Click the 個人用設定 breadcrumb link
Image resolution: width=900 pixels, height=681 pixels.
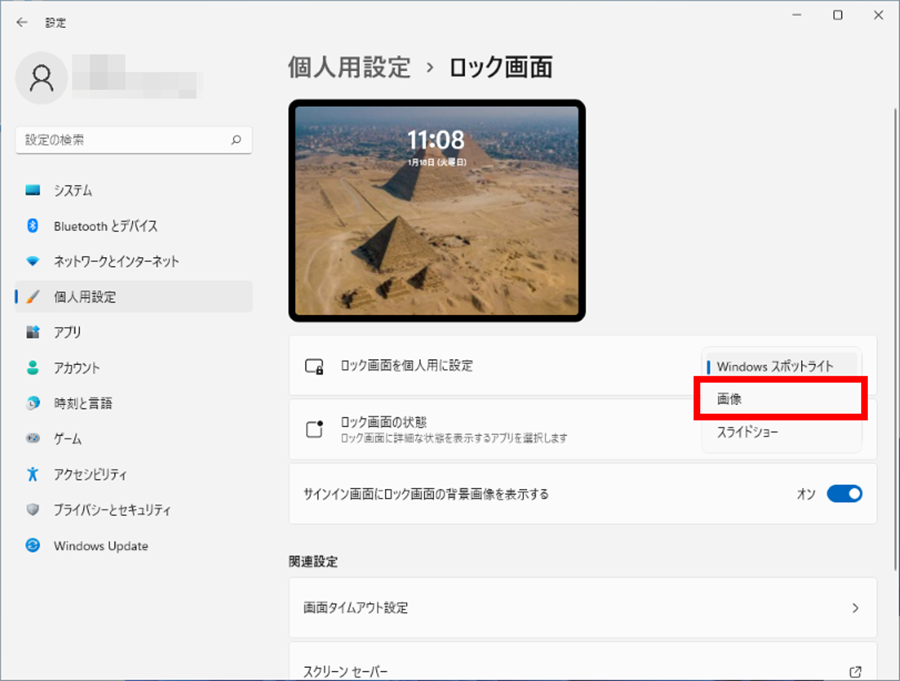(349, 67)
